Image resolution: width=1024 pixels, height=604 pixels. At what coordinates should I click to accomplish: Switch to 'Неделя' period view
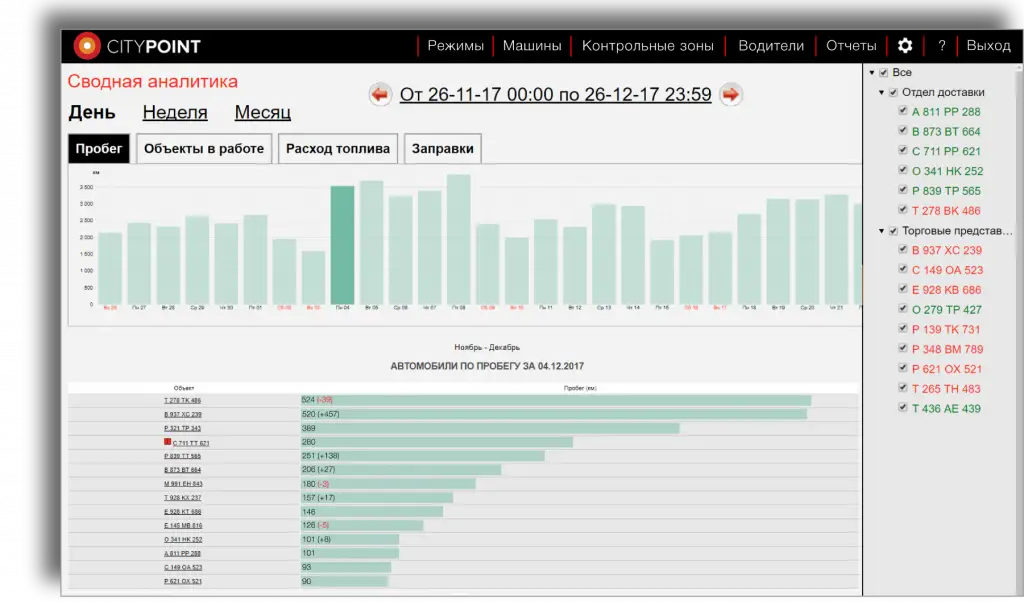pos(175,113)
